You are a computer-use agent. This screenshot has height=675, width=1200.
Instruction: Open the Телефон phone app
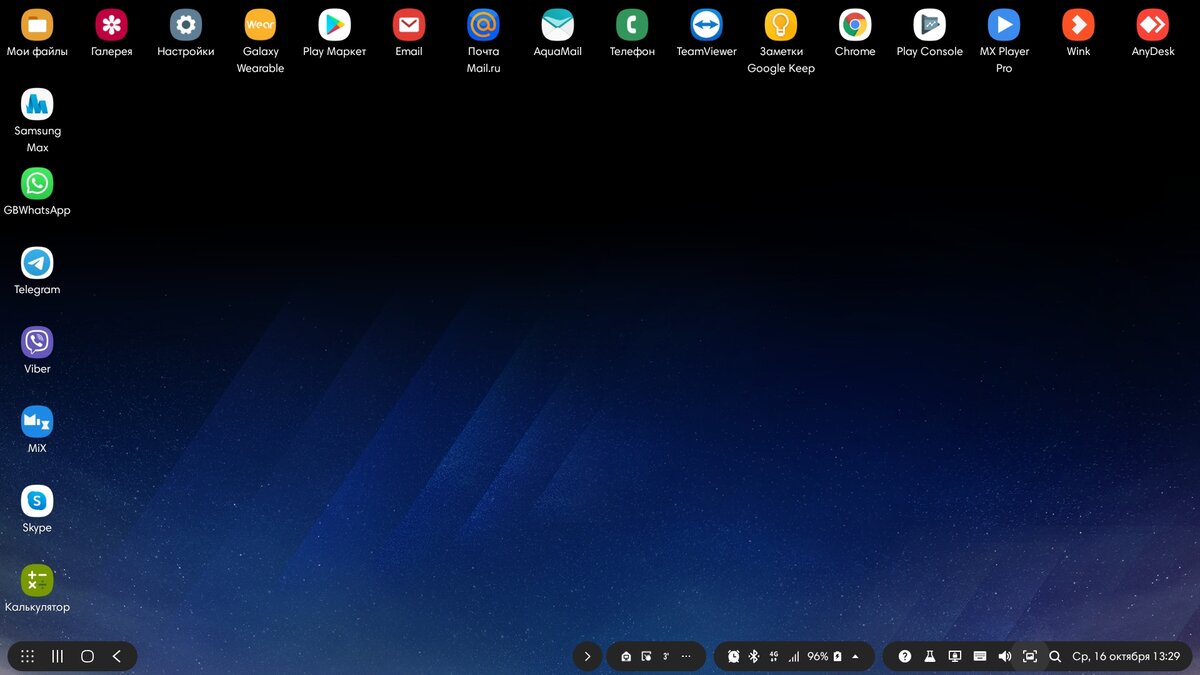(x=632, y=33)
